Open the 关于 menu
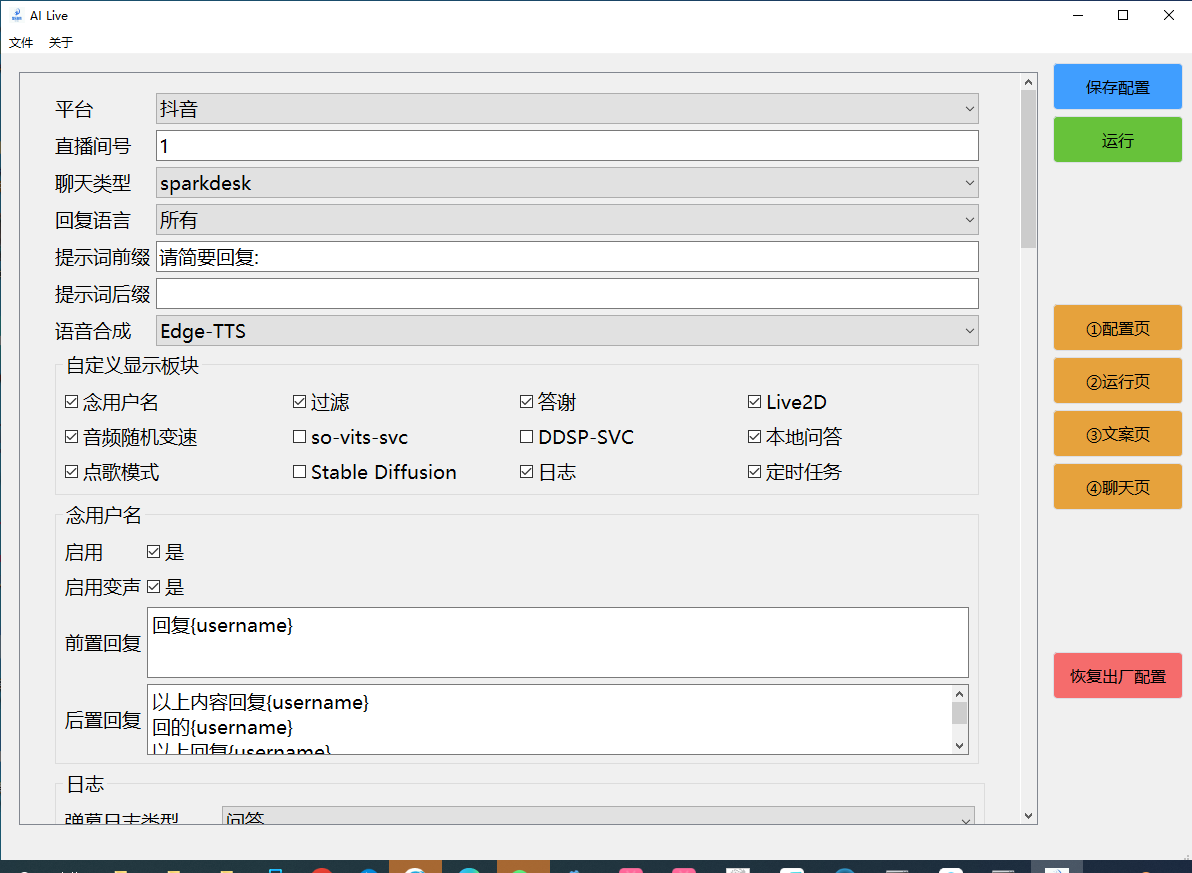This screenshot has width=1192, height=873. pos(60,43)
